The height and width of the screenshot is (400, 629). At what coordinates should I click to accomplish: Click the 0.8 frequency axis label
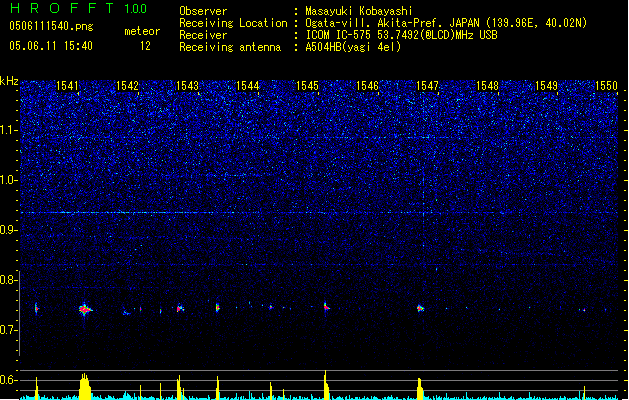coord(9,280)
